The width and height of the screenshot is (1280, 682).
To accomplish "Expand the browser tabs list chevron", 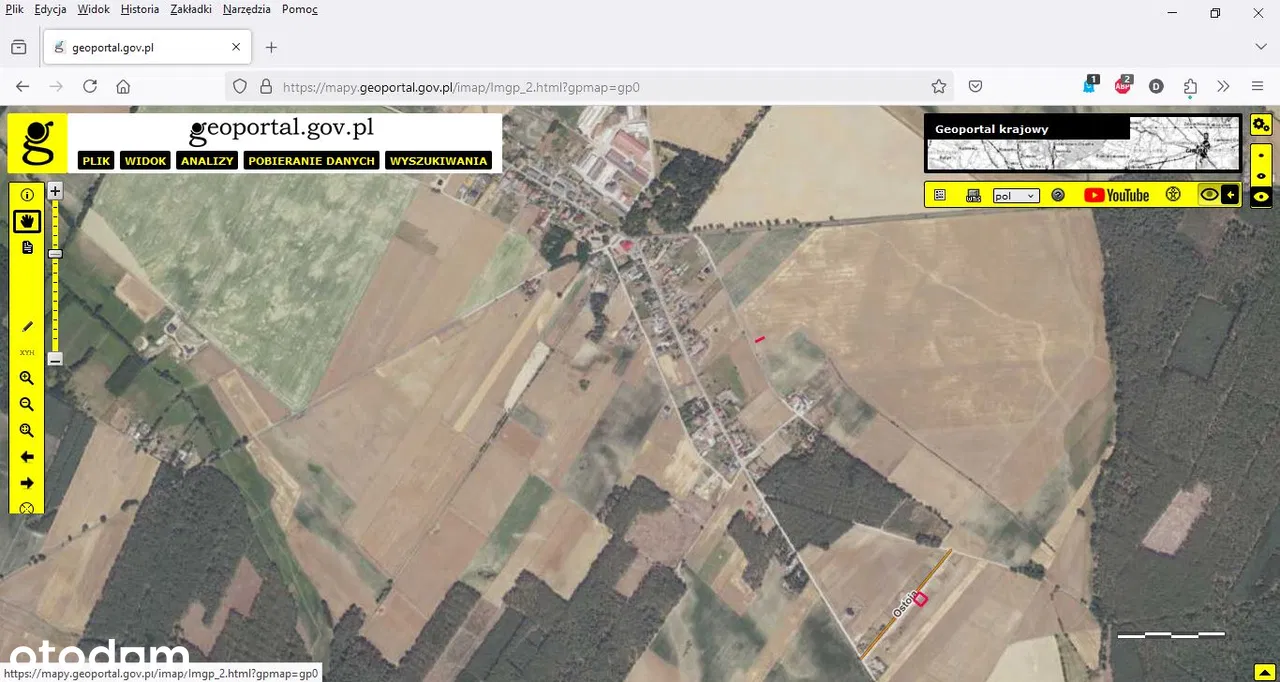I will [x=1260, y=47].
